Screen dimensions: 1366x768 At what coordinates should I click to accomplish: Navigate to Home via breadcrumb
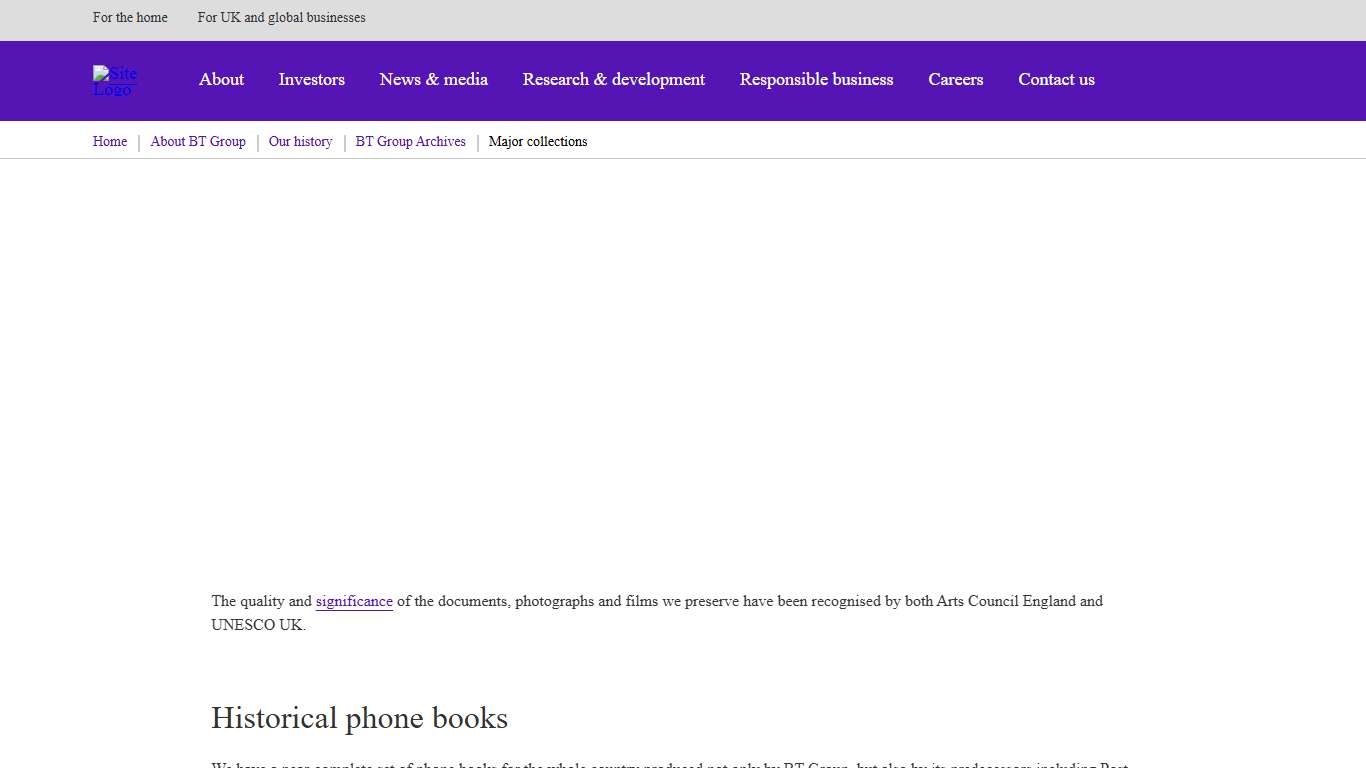pos(109,141)
